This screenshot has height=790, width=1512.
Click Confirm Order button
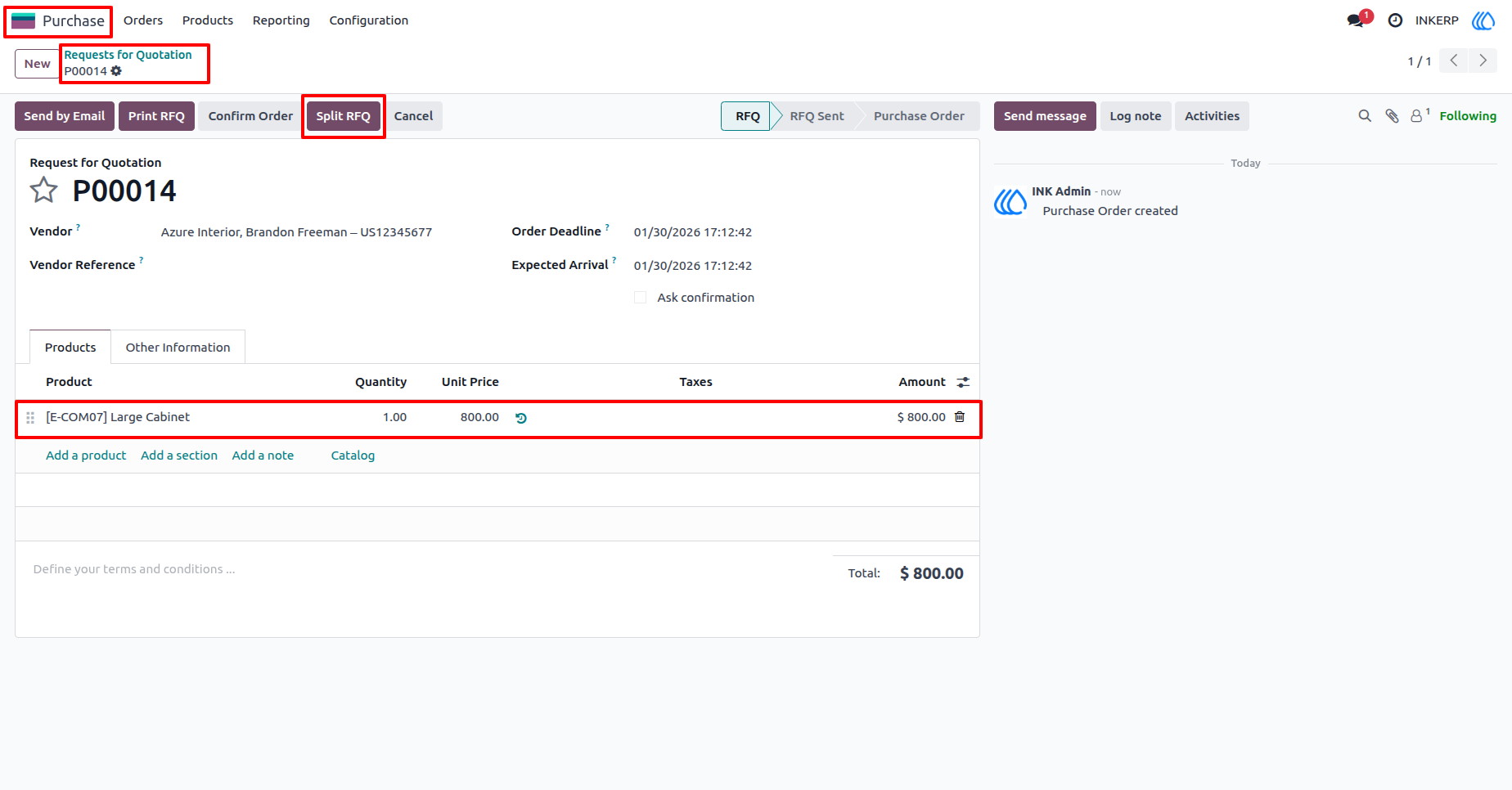(250, 116)
